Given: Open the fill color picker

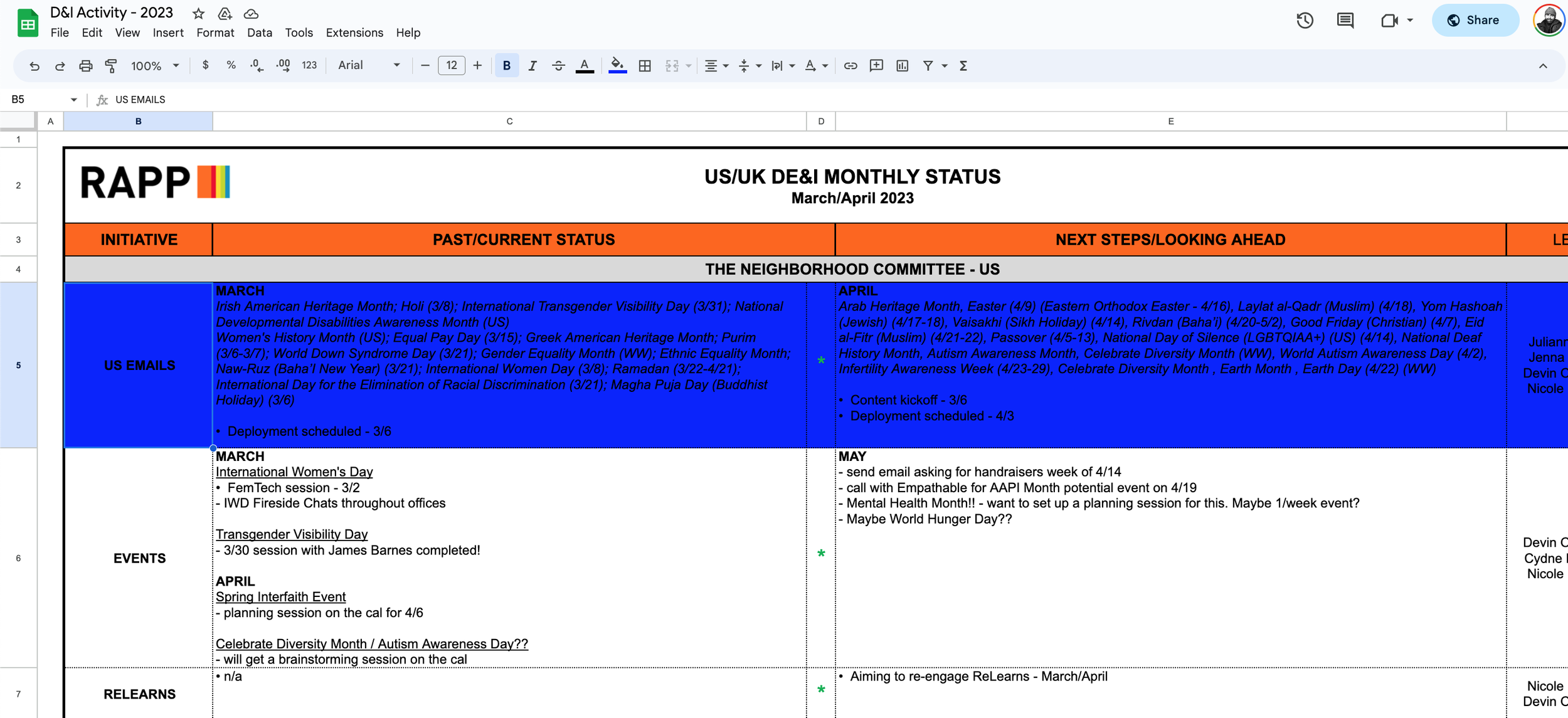Looking at the screenshot, I should (x=617, y=66).
